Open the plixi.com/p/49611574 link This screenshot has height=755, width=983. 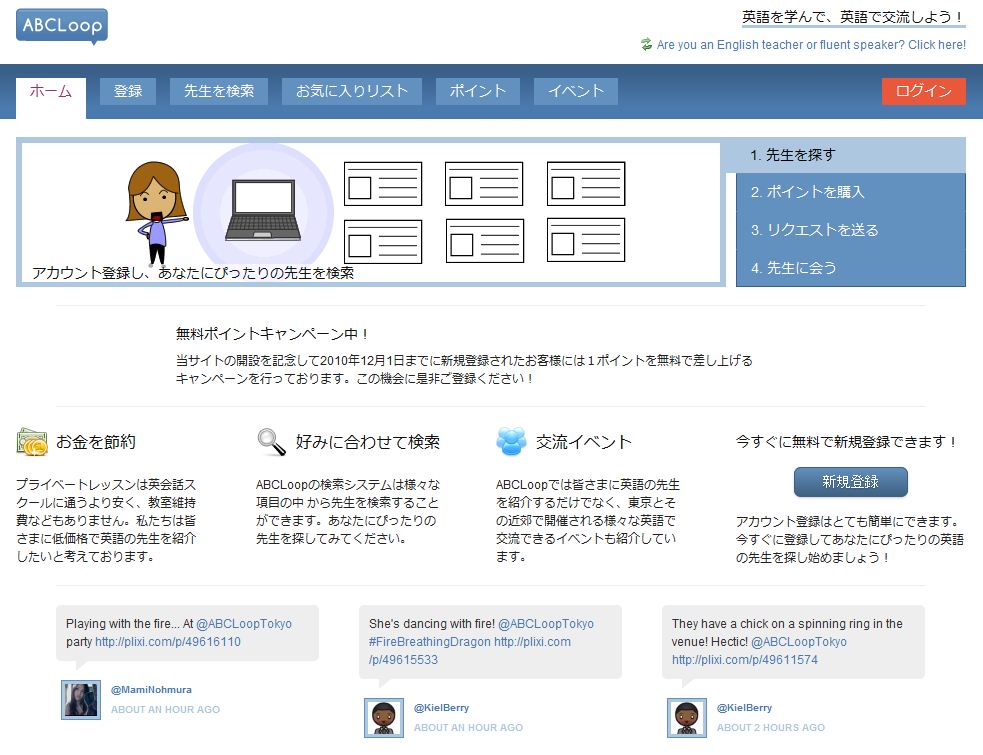(x=745, y=660)
